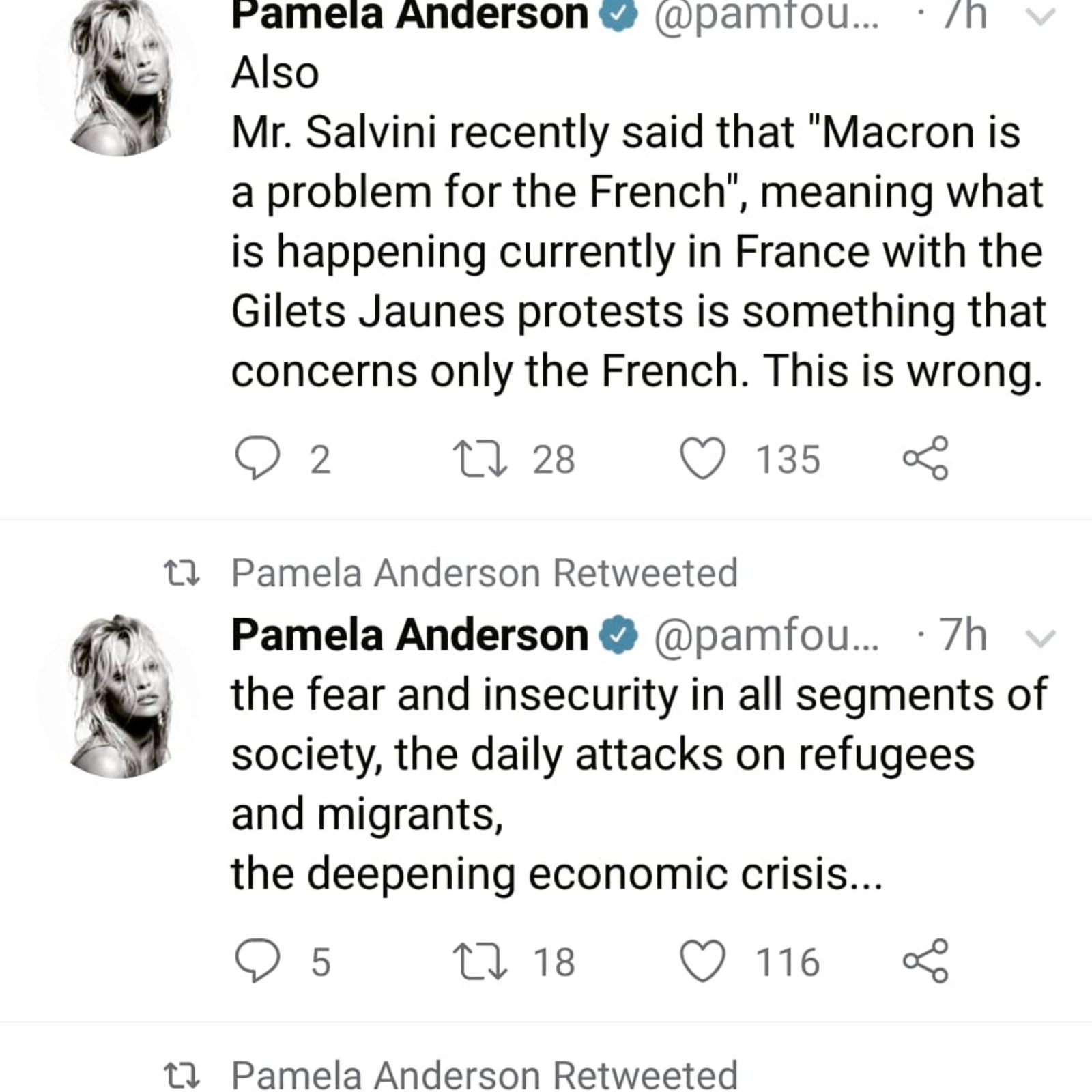Share the Gilets Jaunes protests tweet
1092x1092 pixels.
(925, 459)
